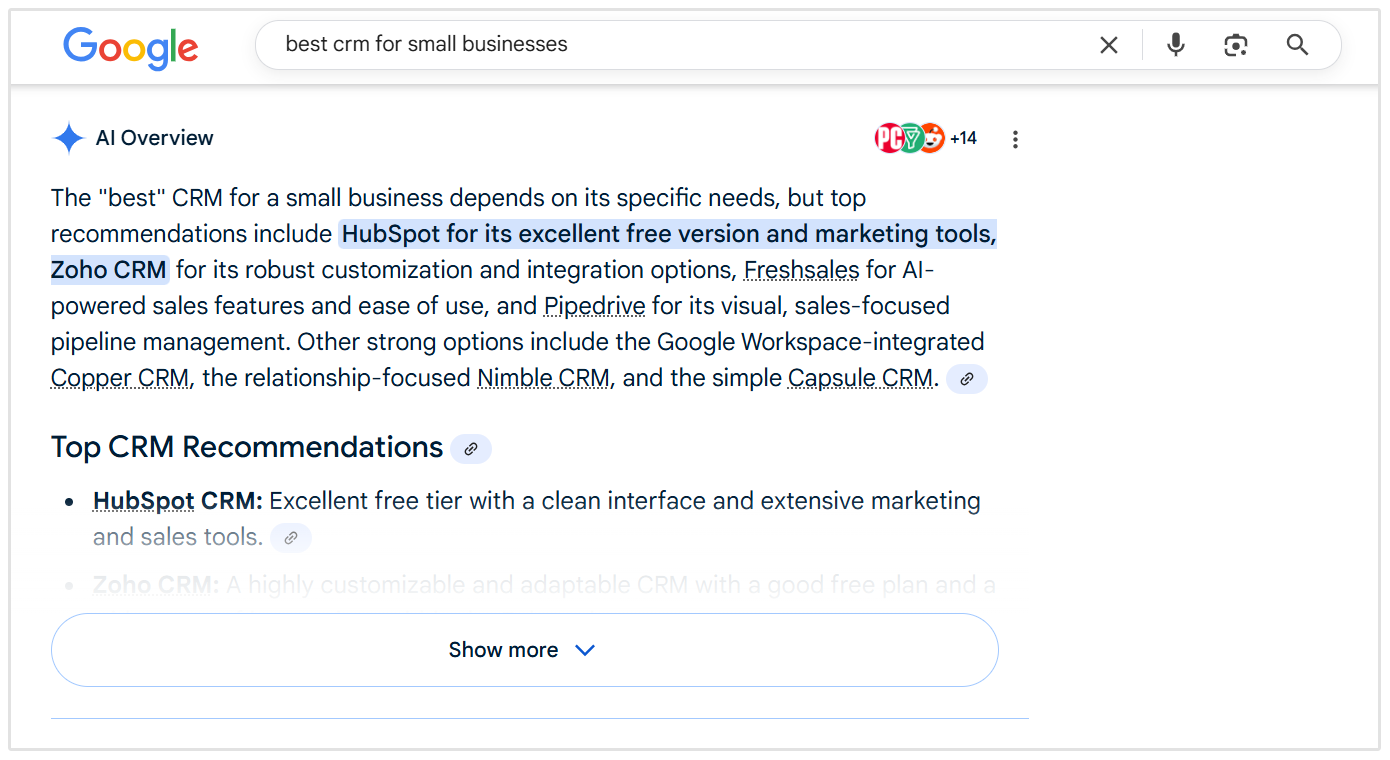Open the Pipedrive underlined link
The width and height of the screenshot is (1390, 760).
[594, 306]
